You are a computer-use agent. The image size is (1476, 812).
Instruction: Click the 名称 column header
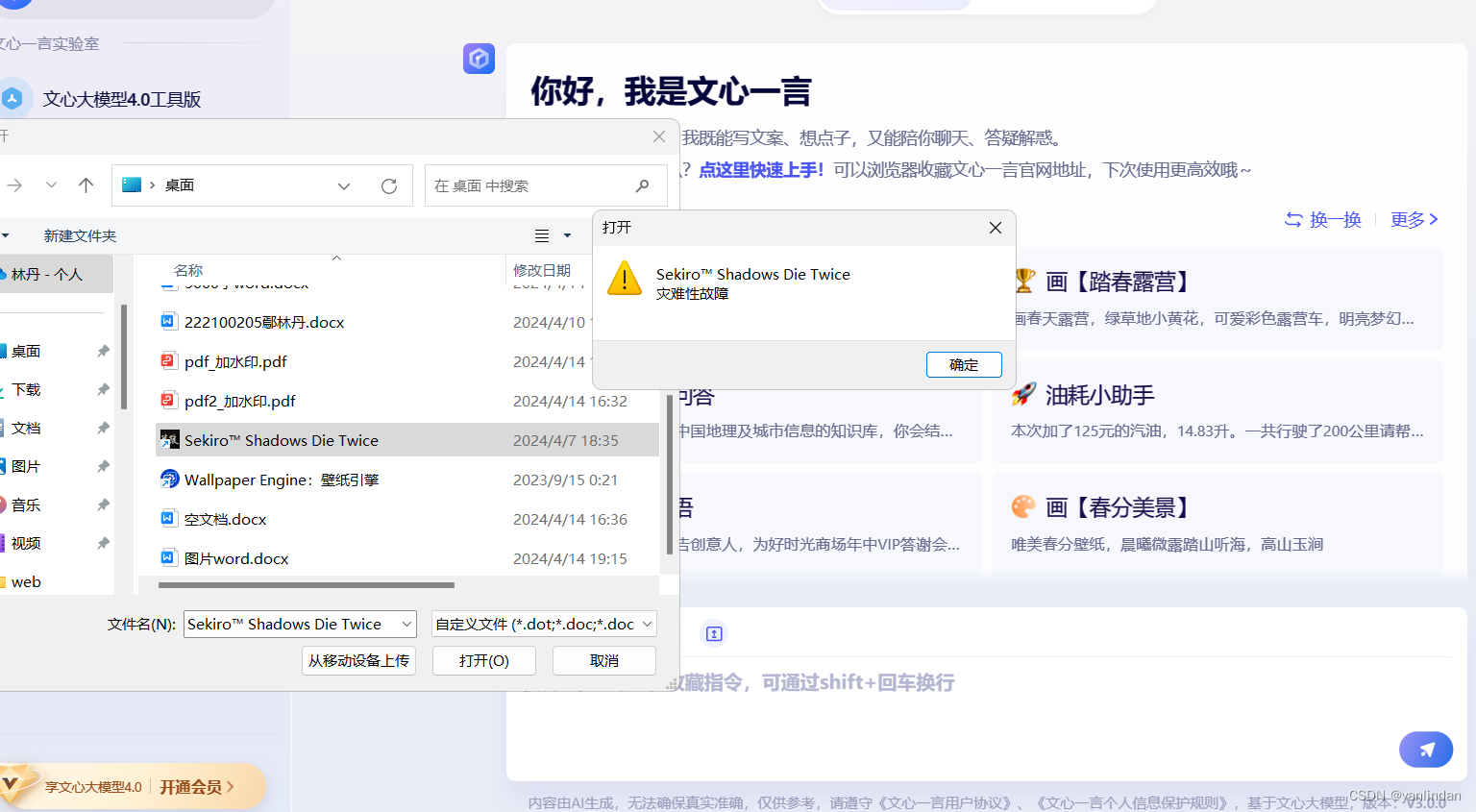click(188, 270)
